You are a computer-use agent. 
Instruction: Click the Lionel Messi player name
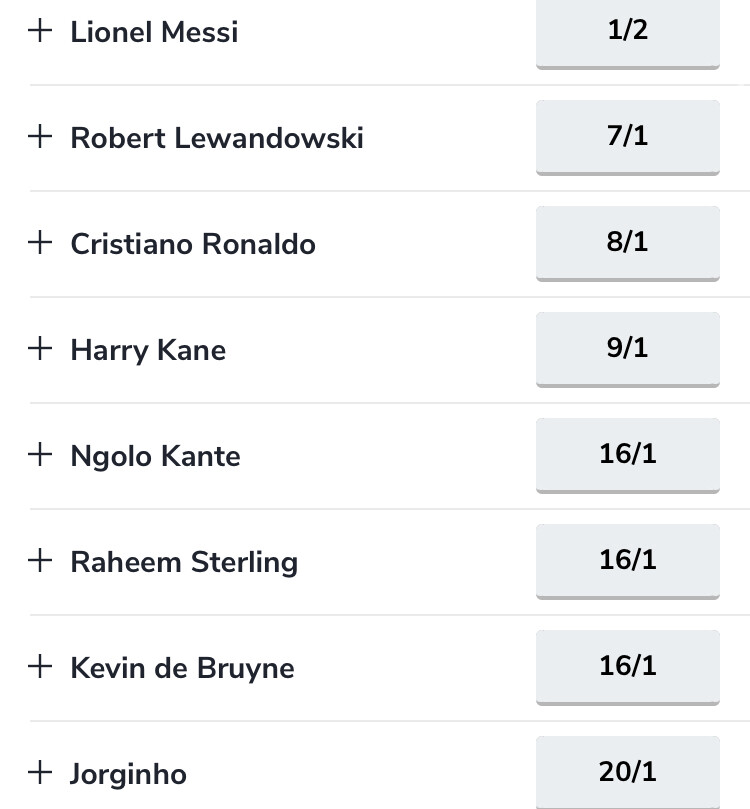pyautogui.click(x=154, y=32)
